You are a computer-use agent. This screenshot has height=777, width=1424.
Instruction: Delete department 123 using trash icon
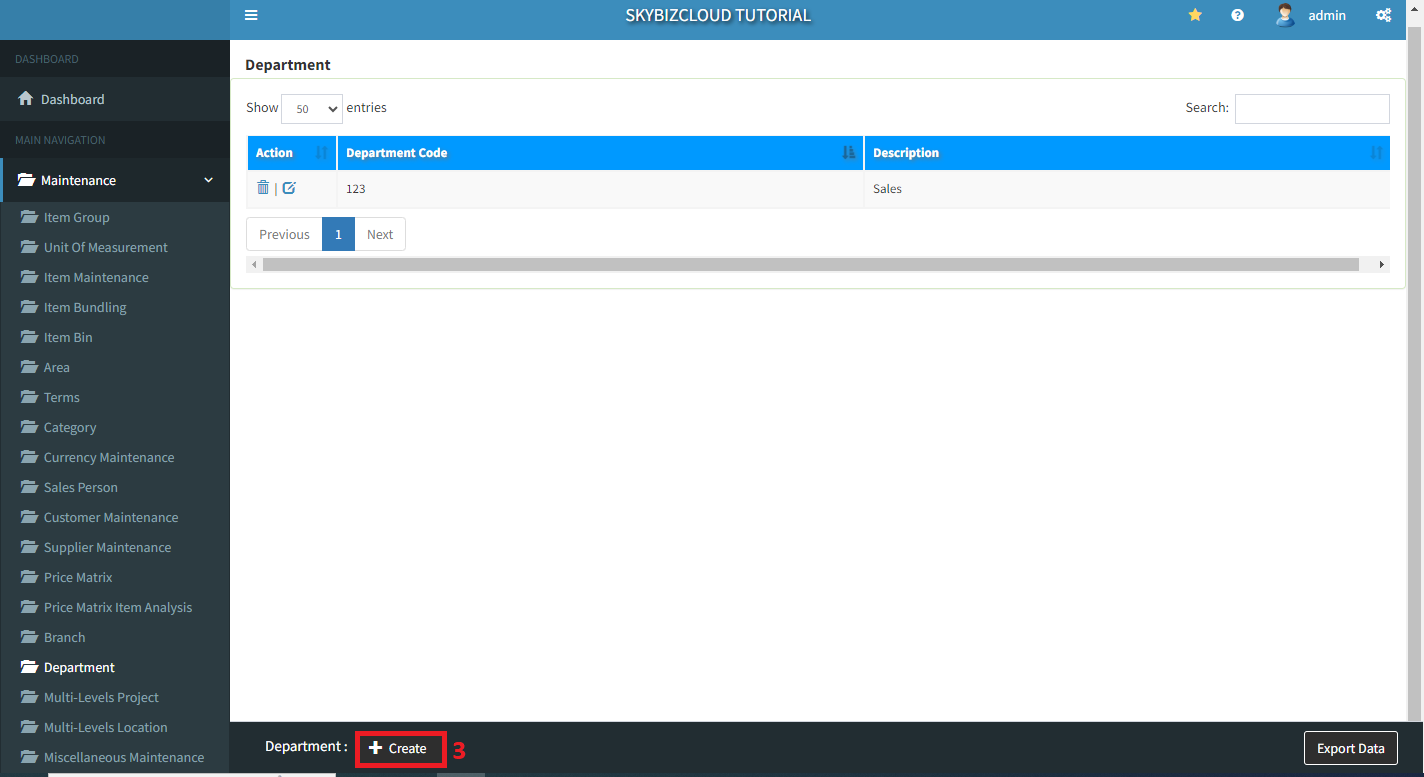point(263,188)
